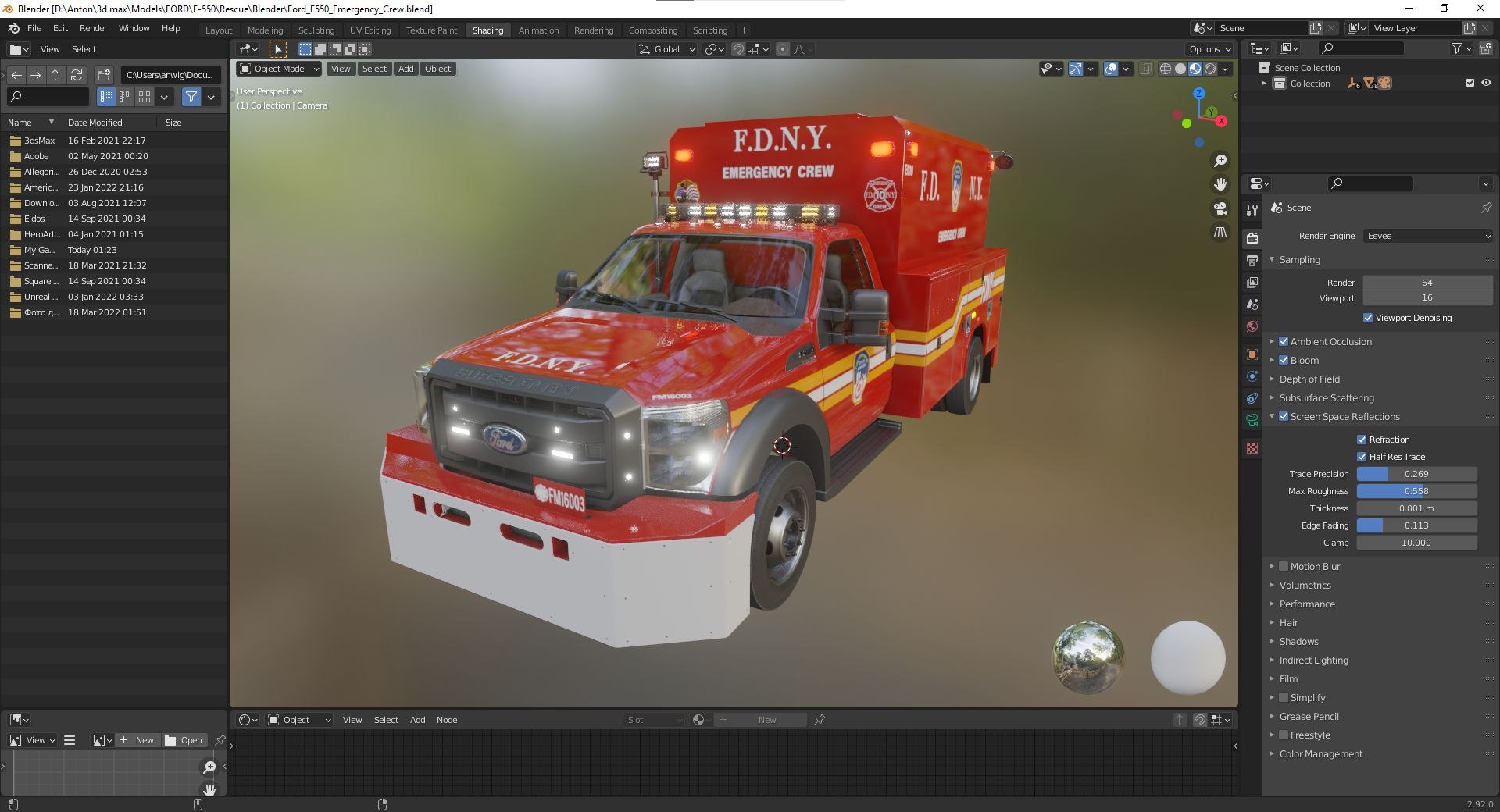The width and height of the screenshot is (1500, 812).
Task: Open the Texture properties tab
Action: click(x=1252, y=448)
